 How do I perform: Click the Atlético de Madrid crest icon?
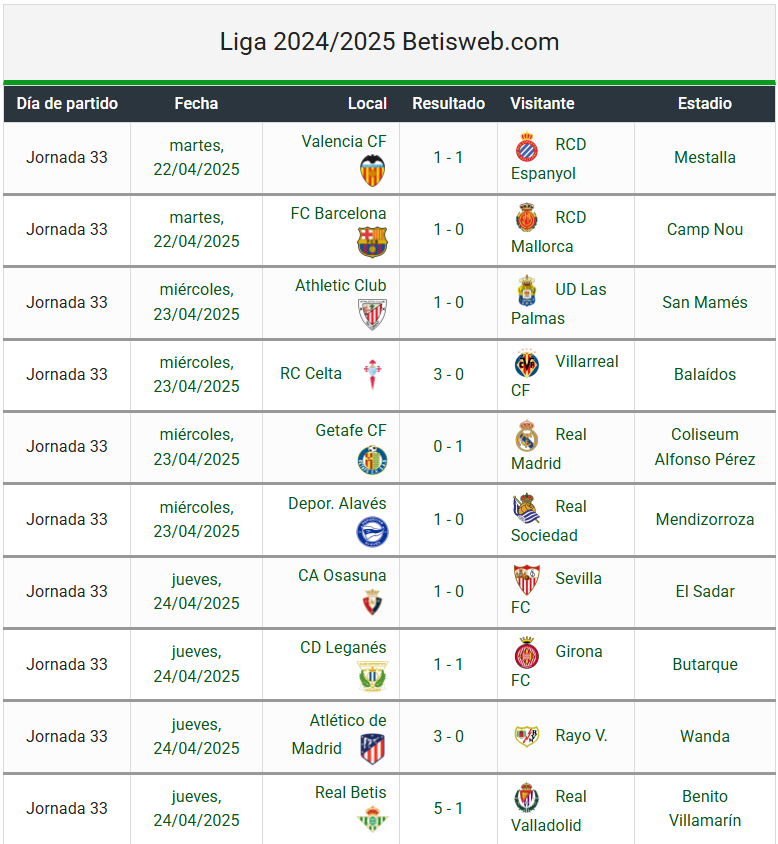click(372, 749)
